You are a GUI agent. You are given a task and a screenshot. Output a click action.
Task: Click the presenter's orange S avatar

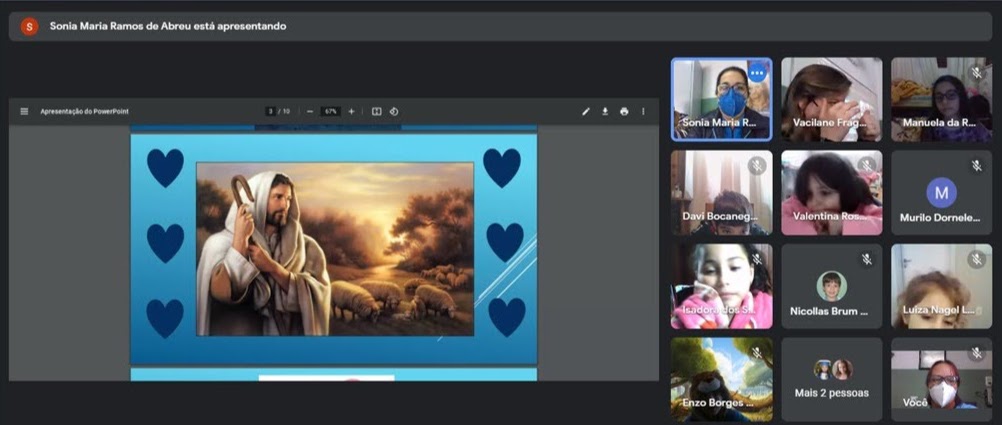pyautogui.click(x=29, y=26)
